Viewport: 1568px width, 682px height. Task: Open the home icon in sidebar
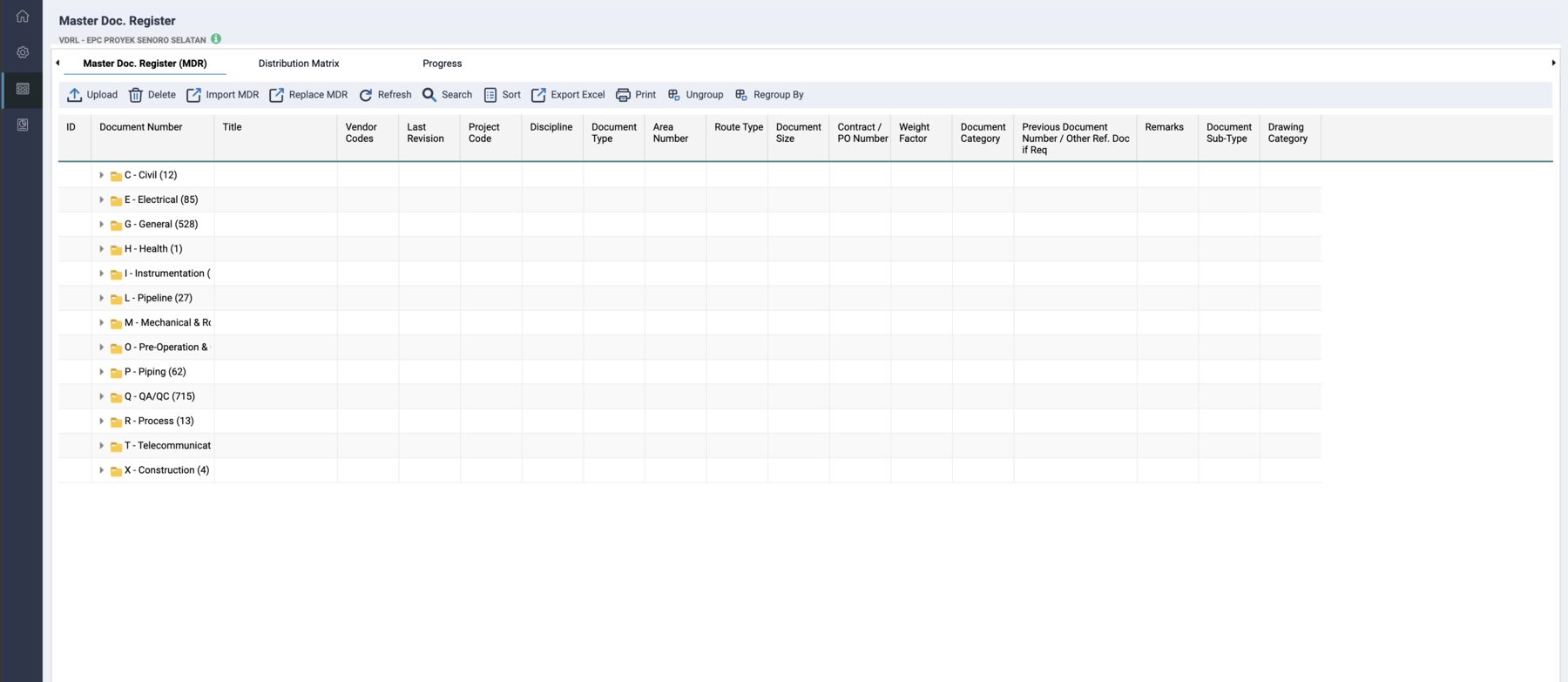click(x=23, y=17)
